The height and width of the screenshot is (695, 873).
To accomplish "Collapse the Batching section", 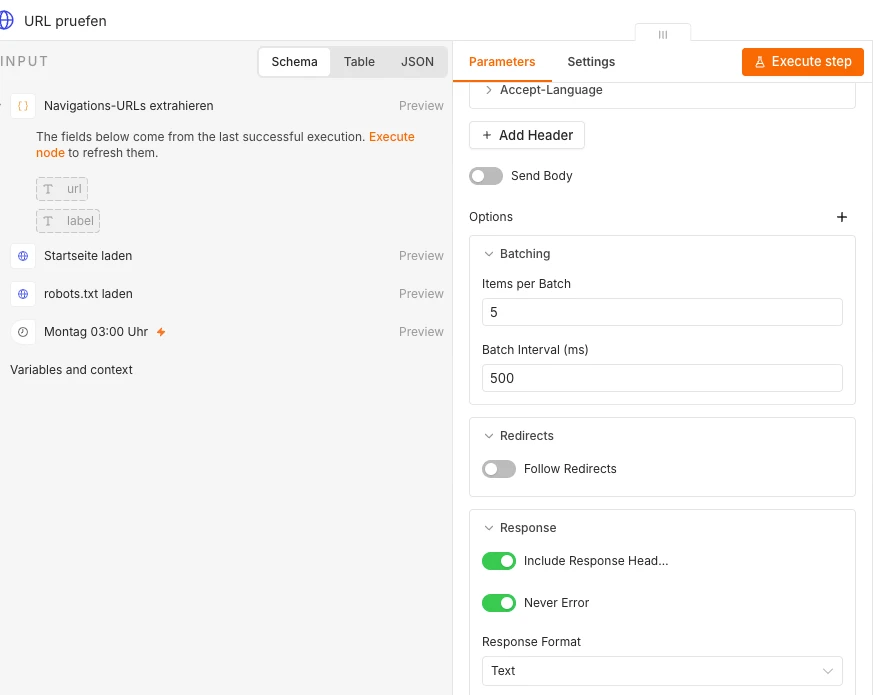I will [x=489, y=254].
